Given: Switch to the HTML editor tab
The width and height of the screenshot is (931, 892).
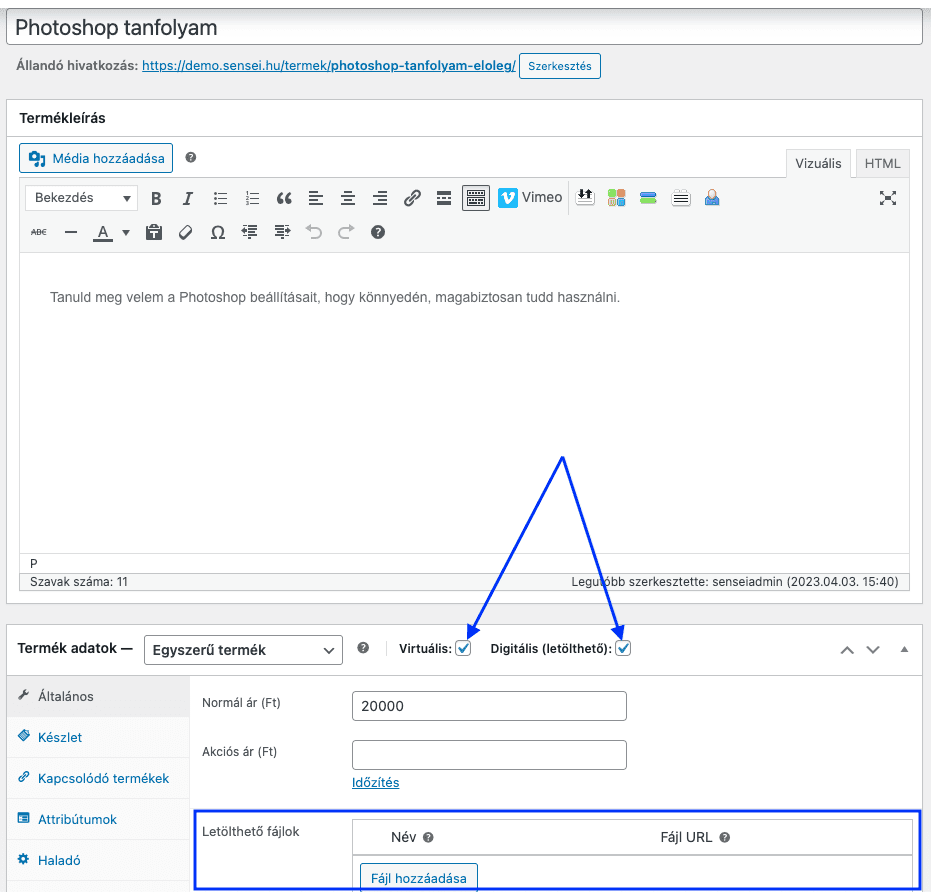Looking at the screenshot, I should click(x=882, y=163).
